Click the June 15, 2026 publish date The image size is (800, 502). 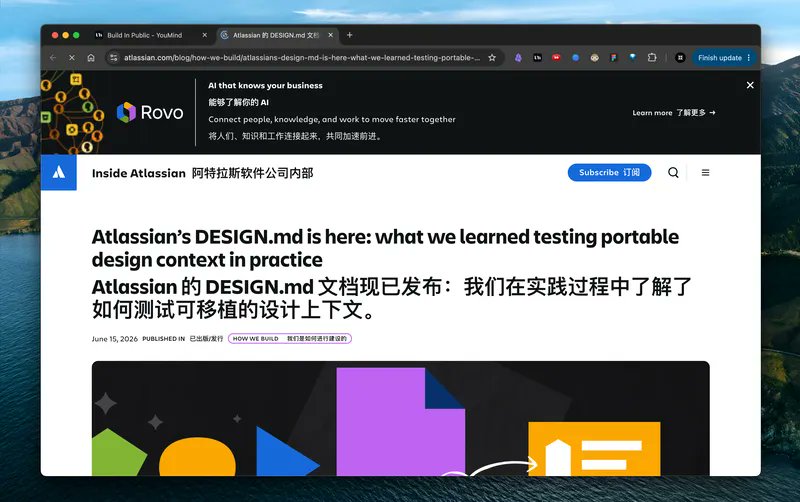click(115, 339)
